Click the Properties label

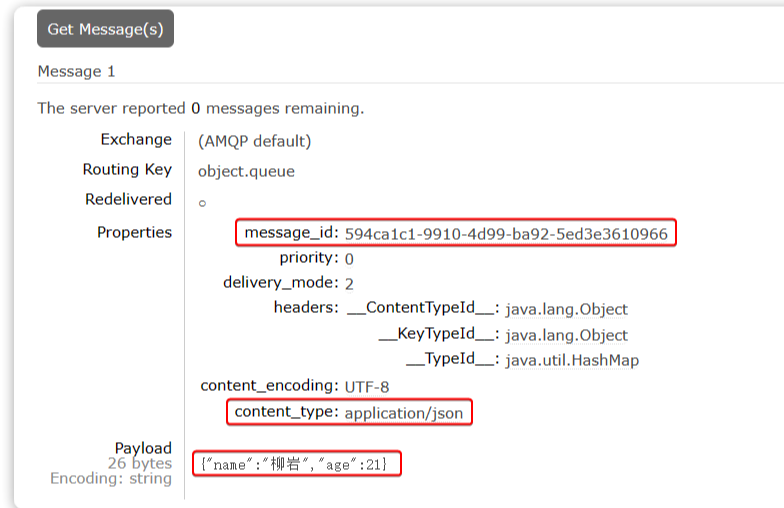pos(134,232)
